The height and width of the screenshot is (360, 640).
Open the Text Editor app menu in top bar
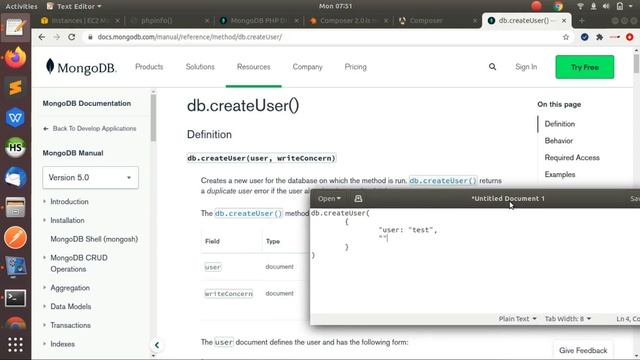point(74,6)
